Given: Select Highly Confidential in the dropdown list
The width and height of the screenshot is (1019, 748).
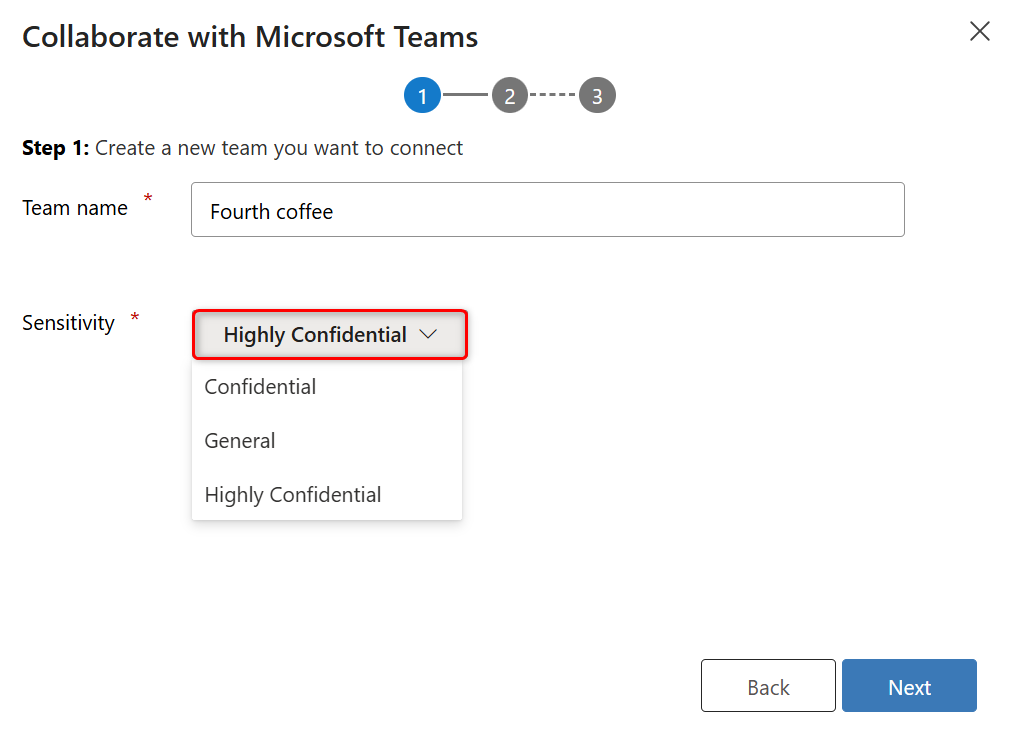Looking at the screenshot, I should click(293, 495).
